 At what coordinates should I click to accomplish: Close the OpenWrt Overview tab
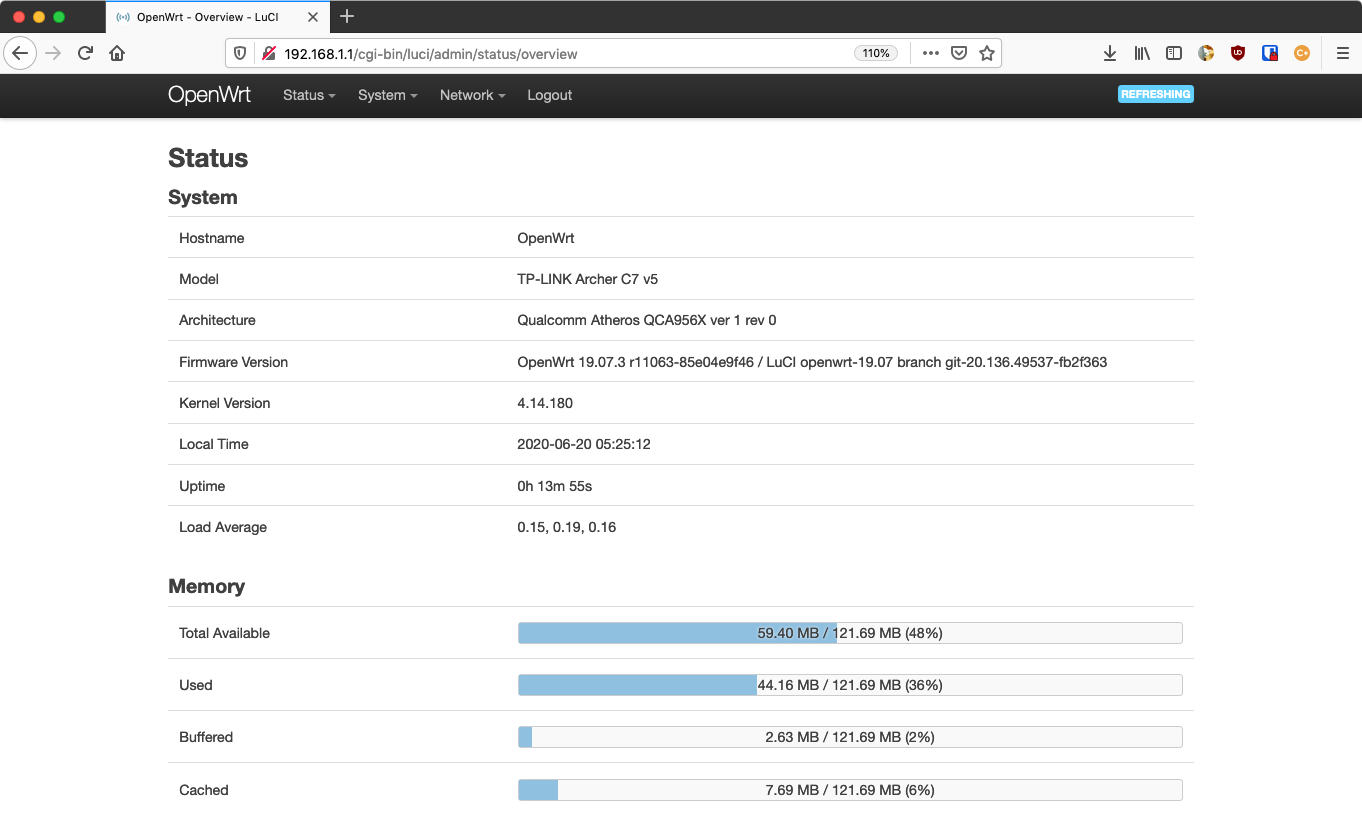313,17
